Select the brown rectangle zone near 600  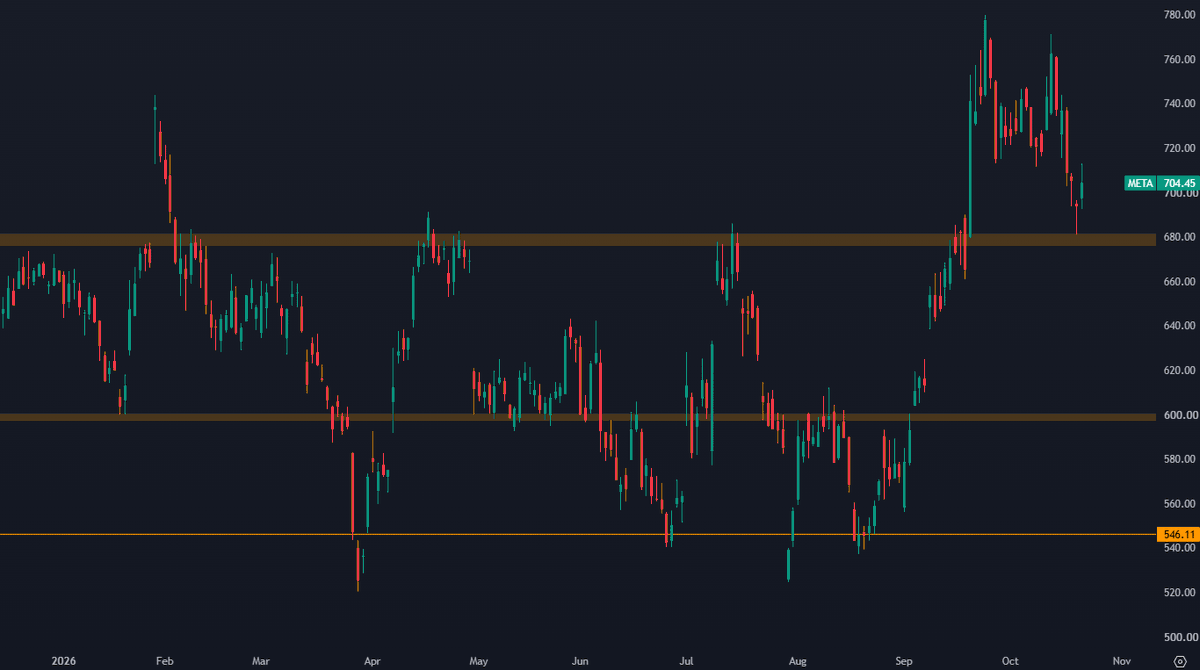click(578, 417)
